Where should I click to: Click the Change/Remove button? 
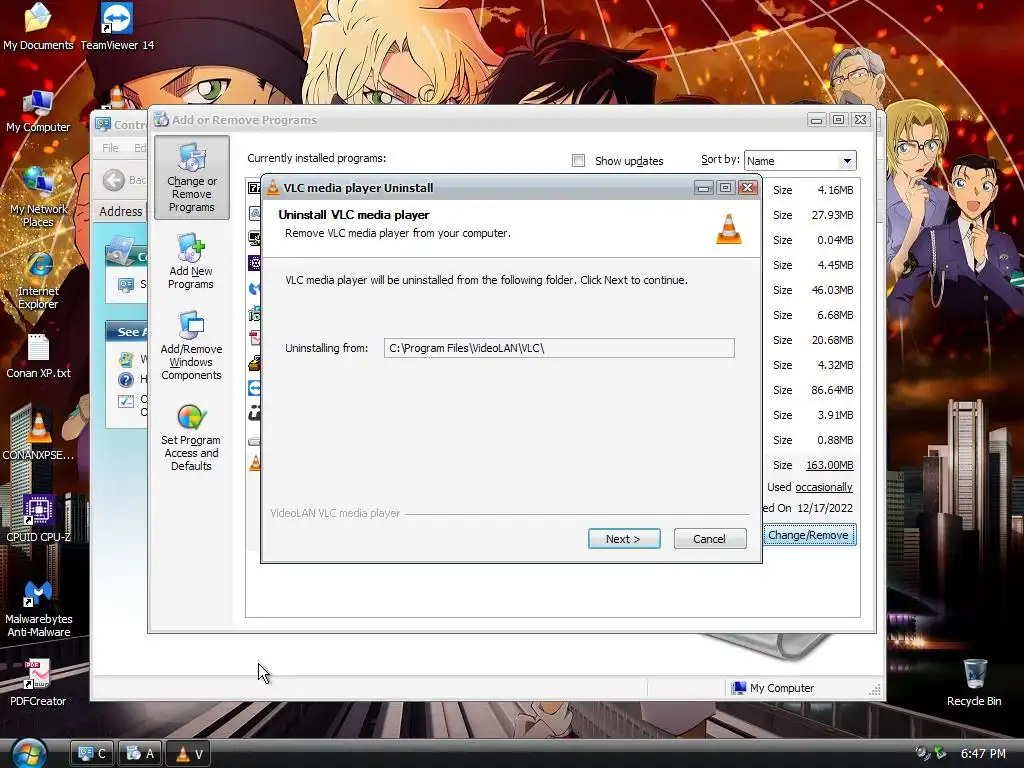point(808,535)
